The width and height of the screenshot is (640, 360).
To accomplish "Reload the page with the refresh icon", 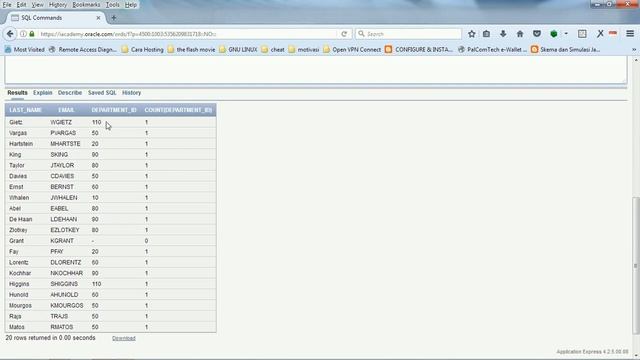I will [x=344, y=34].
